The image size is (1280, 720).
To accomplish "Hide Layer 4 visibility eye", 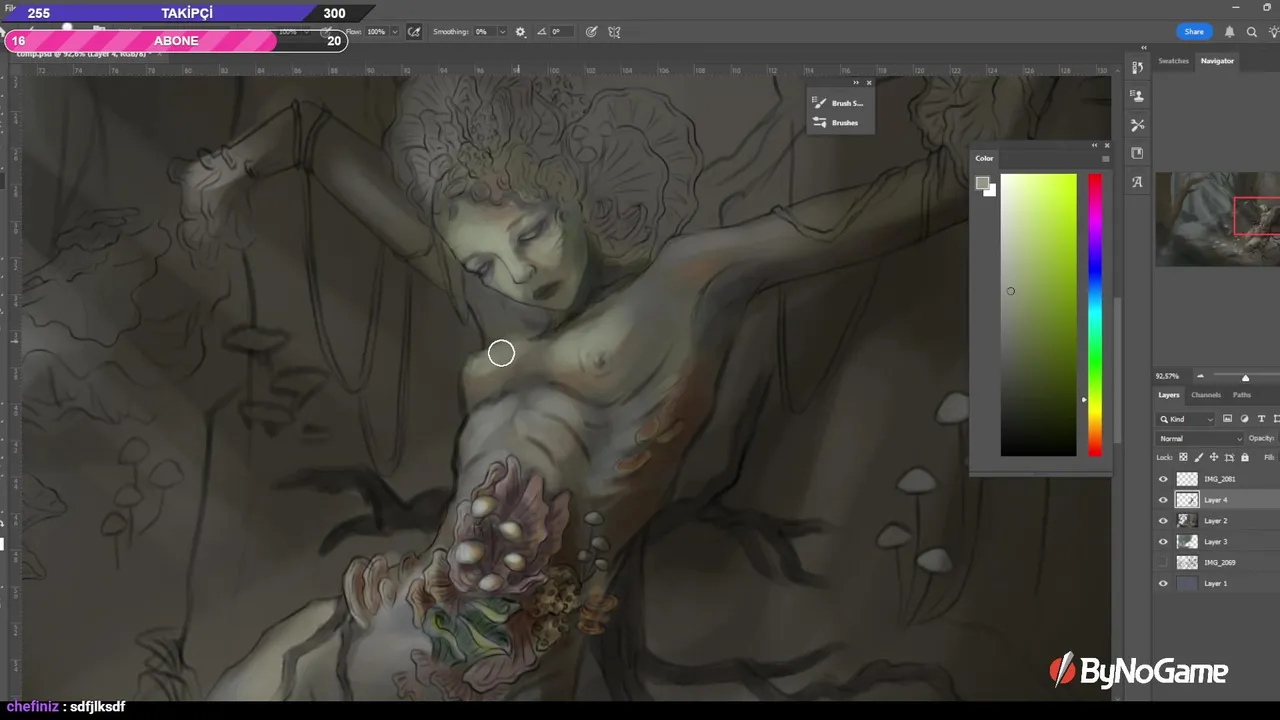I will [1163, 500].
